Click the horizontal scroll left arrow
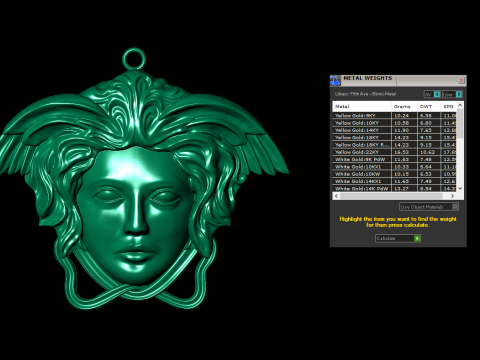The image size is (480, 360). (x=336, y=196)
